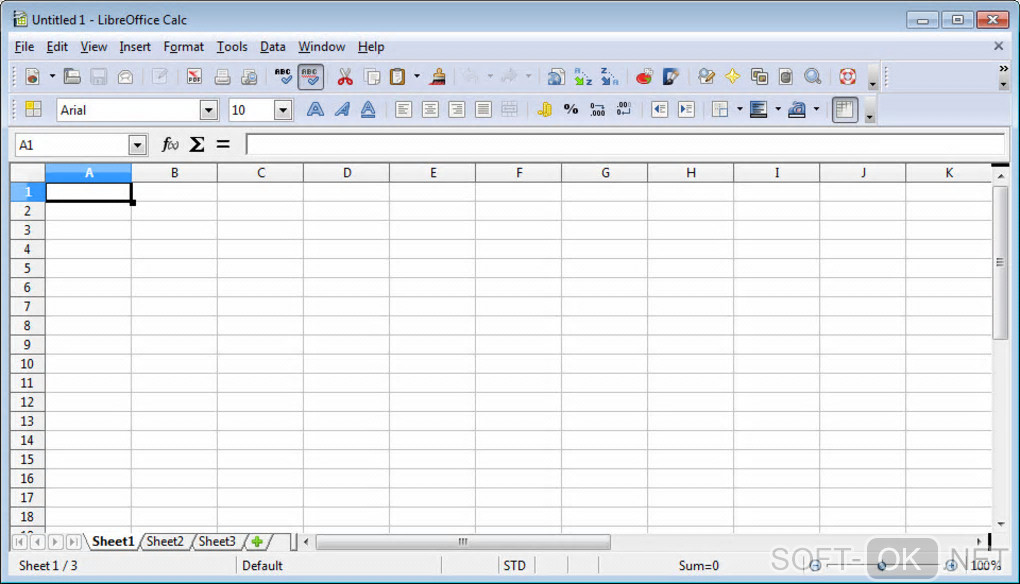Open the Styles and Formatting window

pos(33,109)
